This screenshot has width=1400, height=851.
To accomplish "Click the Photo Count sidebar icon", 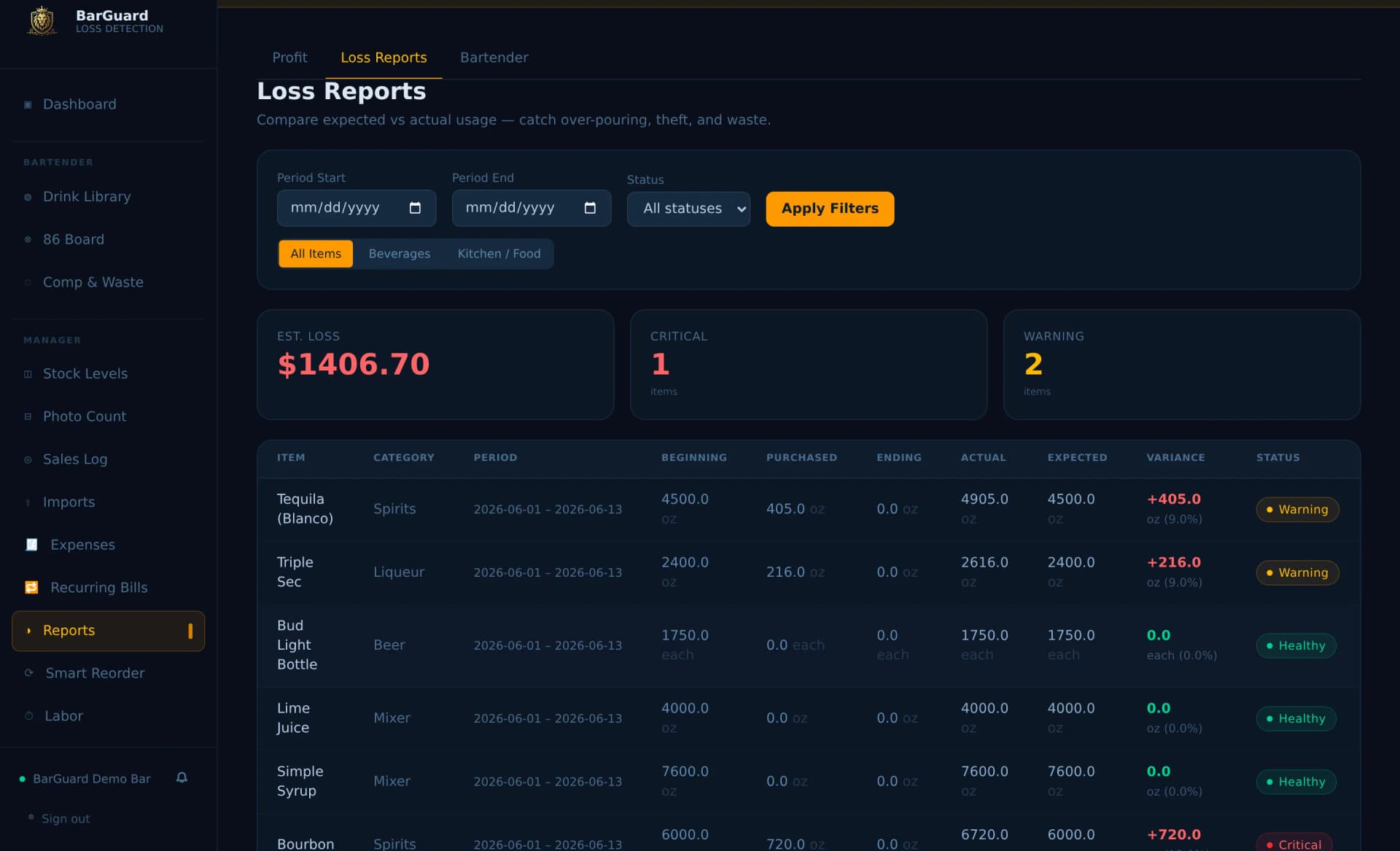I will tap(28, 416).
